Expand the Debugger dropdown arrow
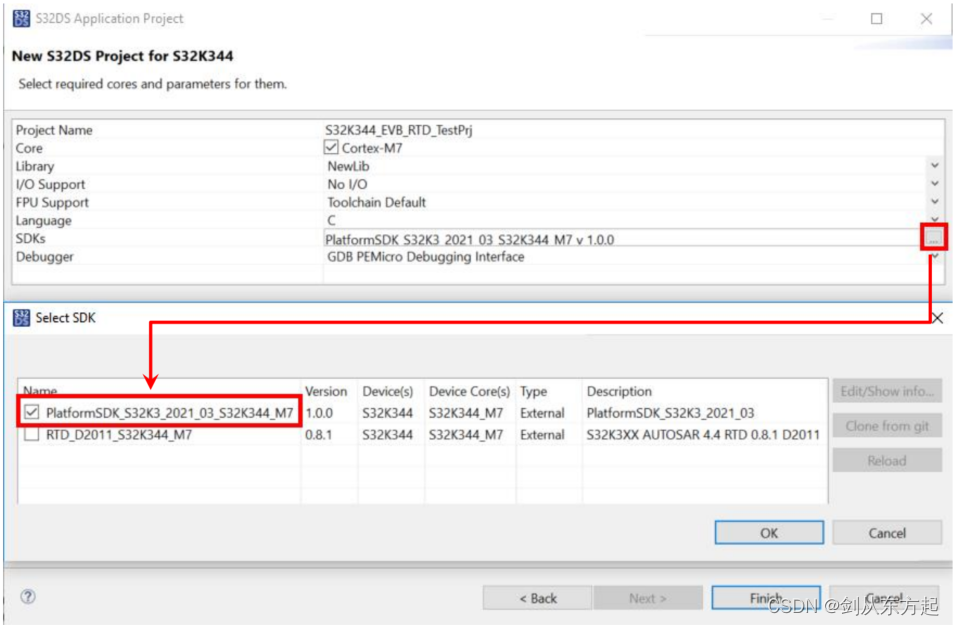The width and height of the screenshot is (954, 625). click(935, 257)
